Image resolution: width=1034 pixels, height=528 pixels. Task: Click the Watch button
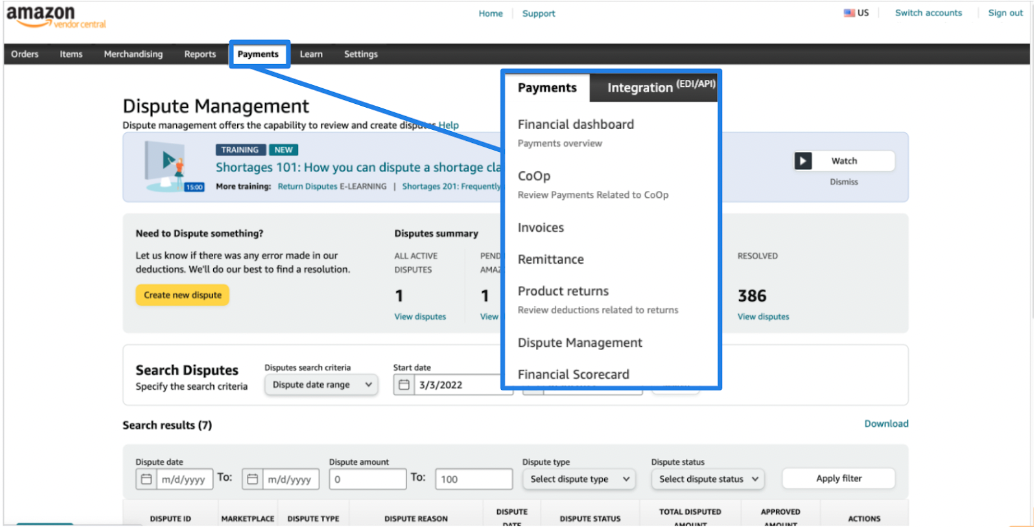coord(845,161)
